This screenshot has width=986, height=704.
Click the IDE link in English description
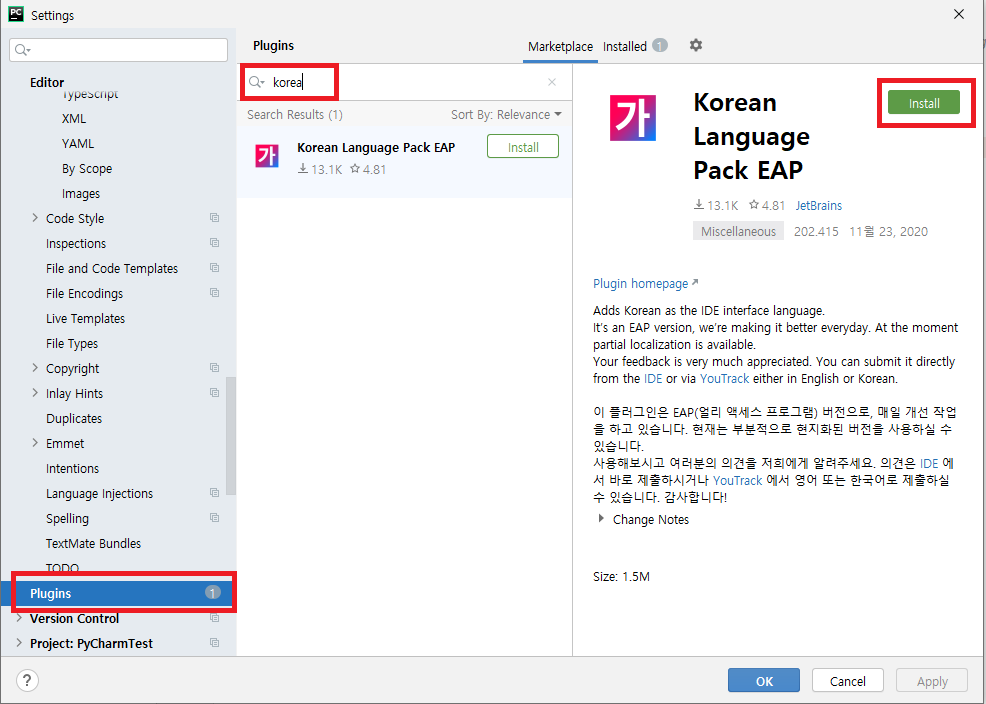point(653,379)
